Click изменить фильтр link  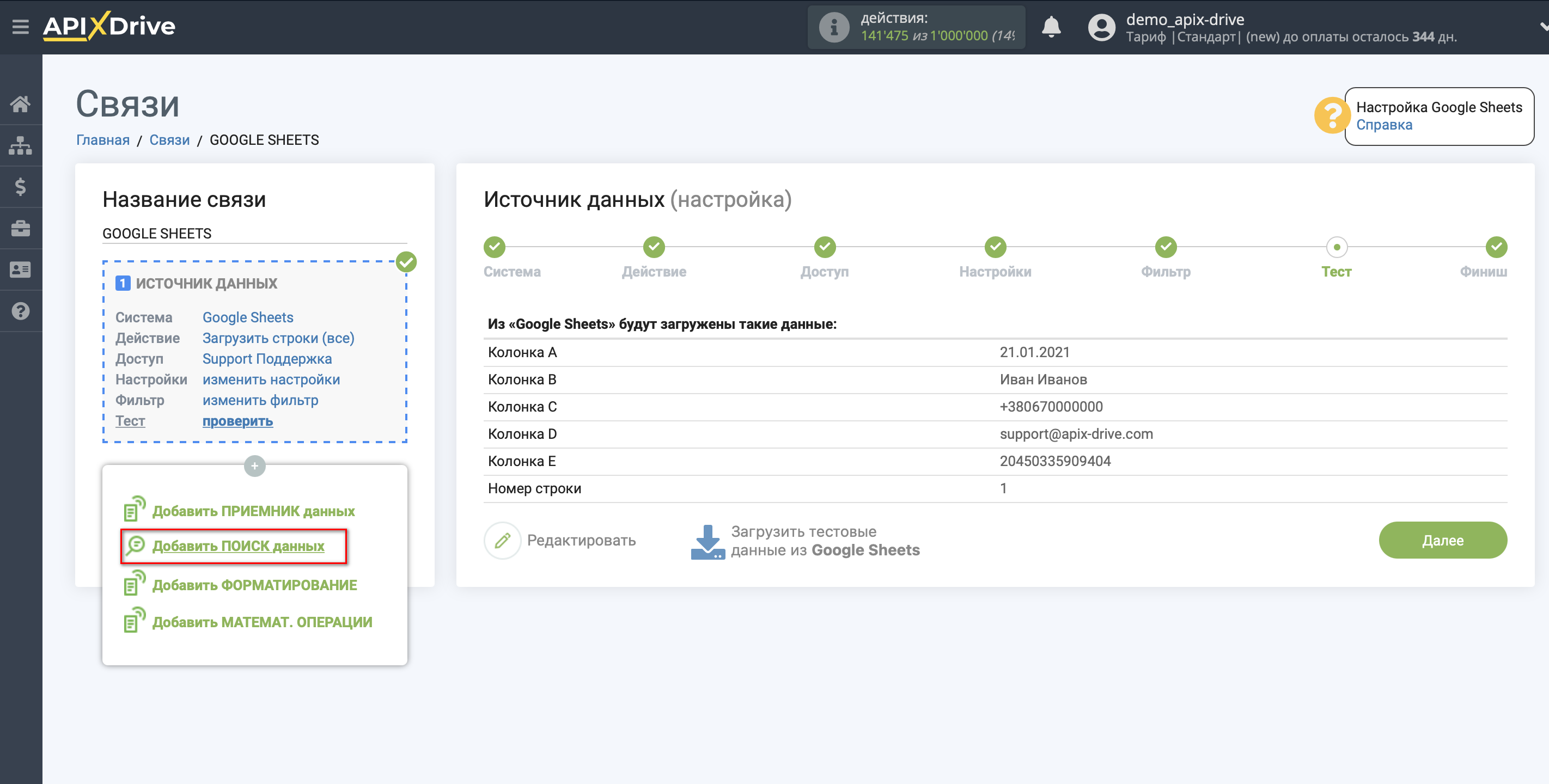pos(260,400)
